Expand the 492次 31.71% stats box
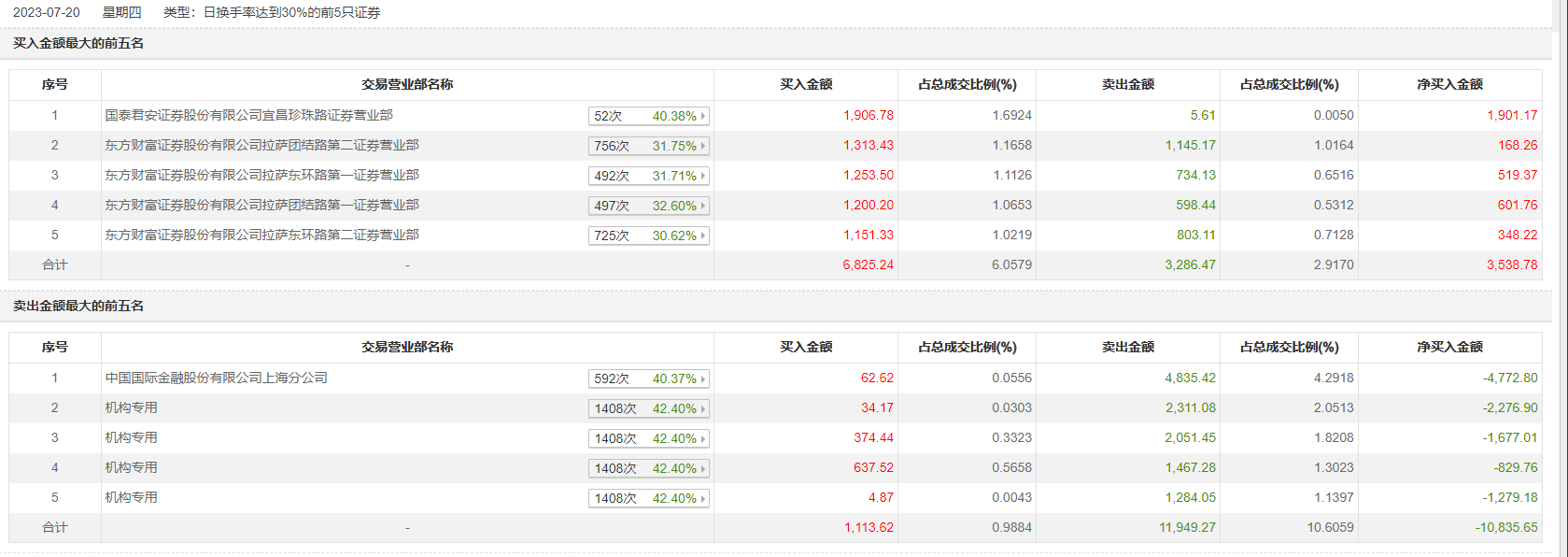The width and height of the screenshot is (1568, 557). tap(648, 176)
